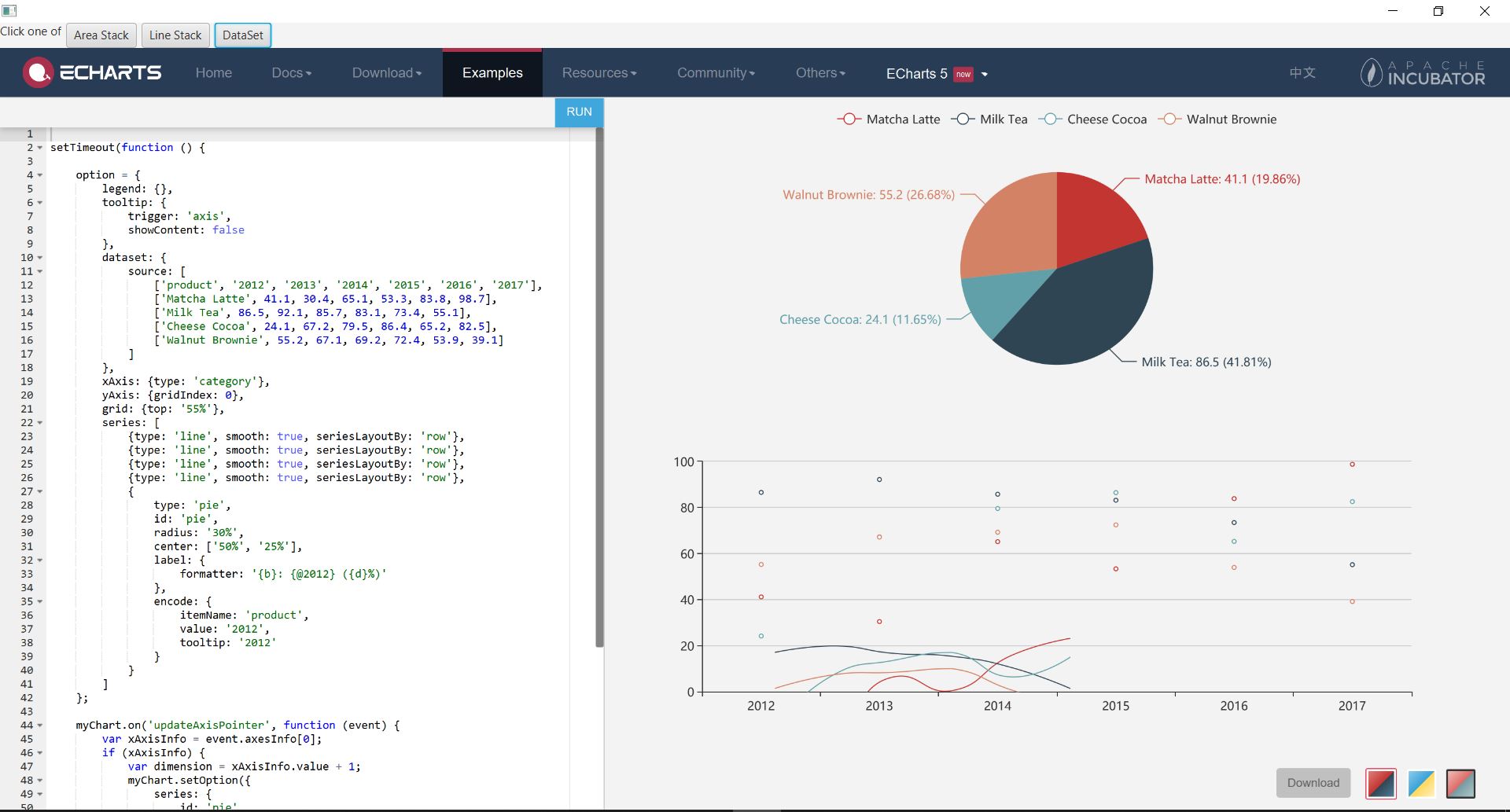Go to the Home menu item

[x=213, y=73]
